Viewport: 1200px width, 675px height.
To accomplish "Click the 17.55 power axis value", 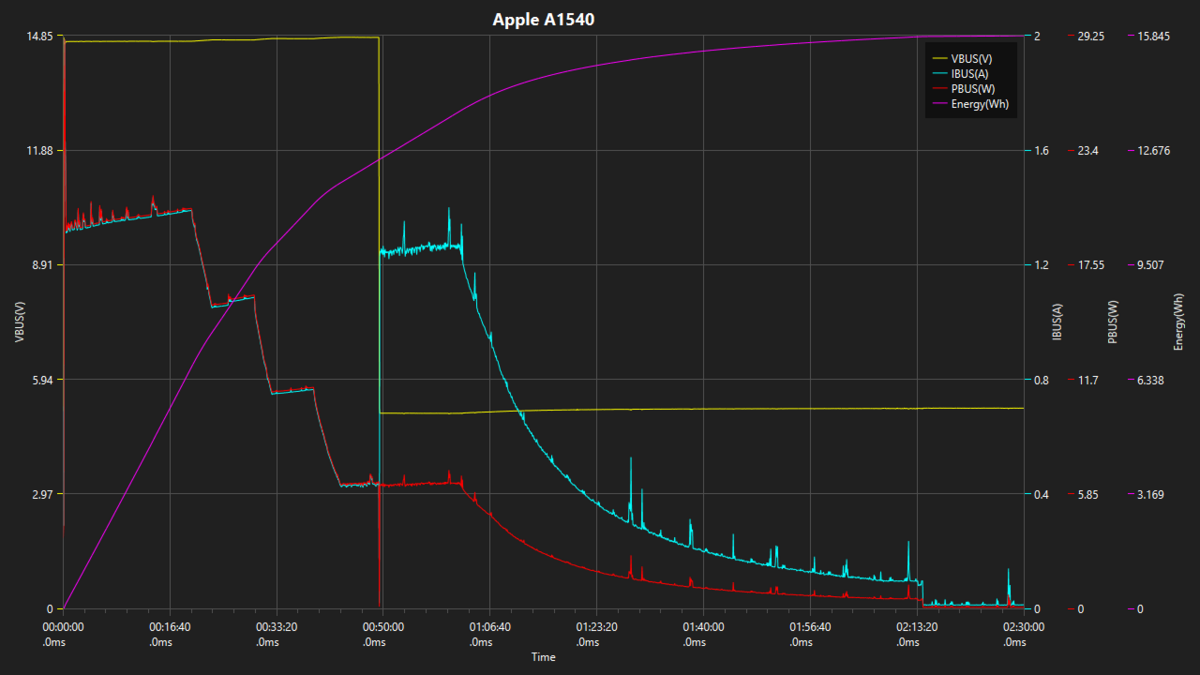I will click(x=1090, y=265).
